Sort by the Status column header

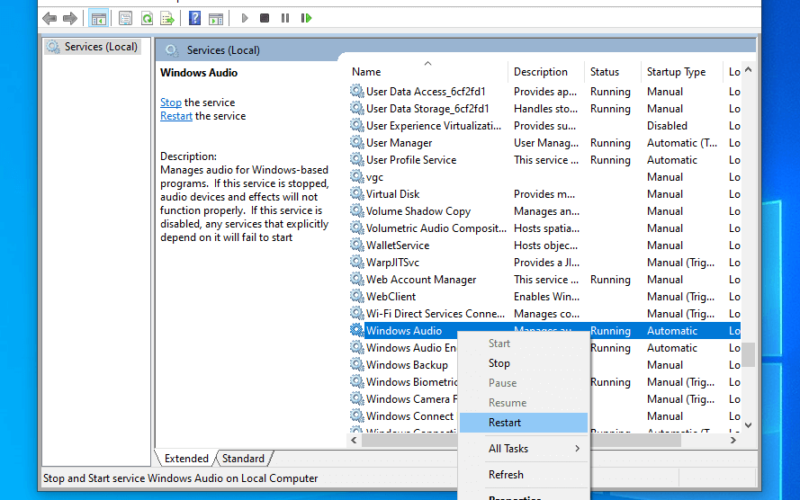pos(612,72)
